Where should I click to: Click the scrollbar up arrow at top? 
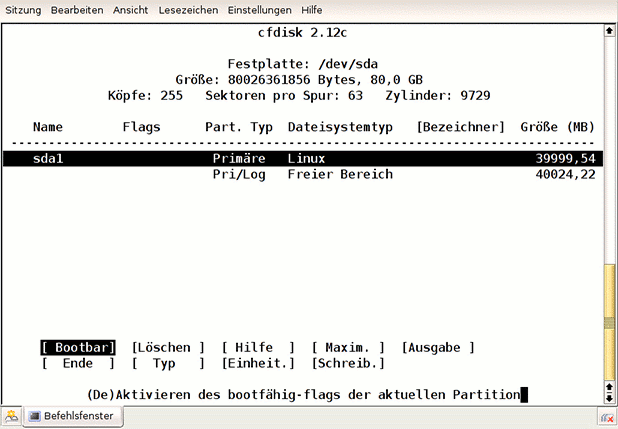[x=609, y=30]
